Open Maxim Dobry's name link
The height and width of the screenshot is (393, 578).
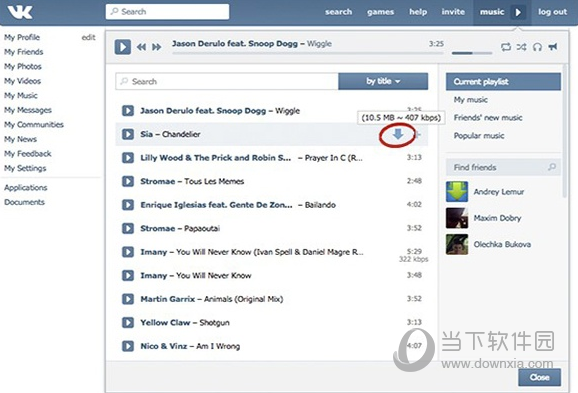coord(497,218)
